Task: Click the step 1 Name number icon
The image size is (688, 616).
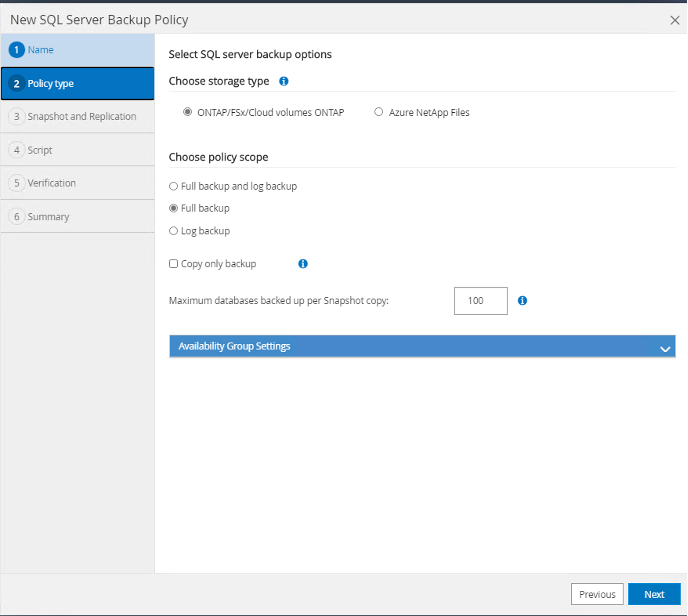Action: coord(16,50)
